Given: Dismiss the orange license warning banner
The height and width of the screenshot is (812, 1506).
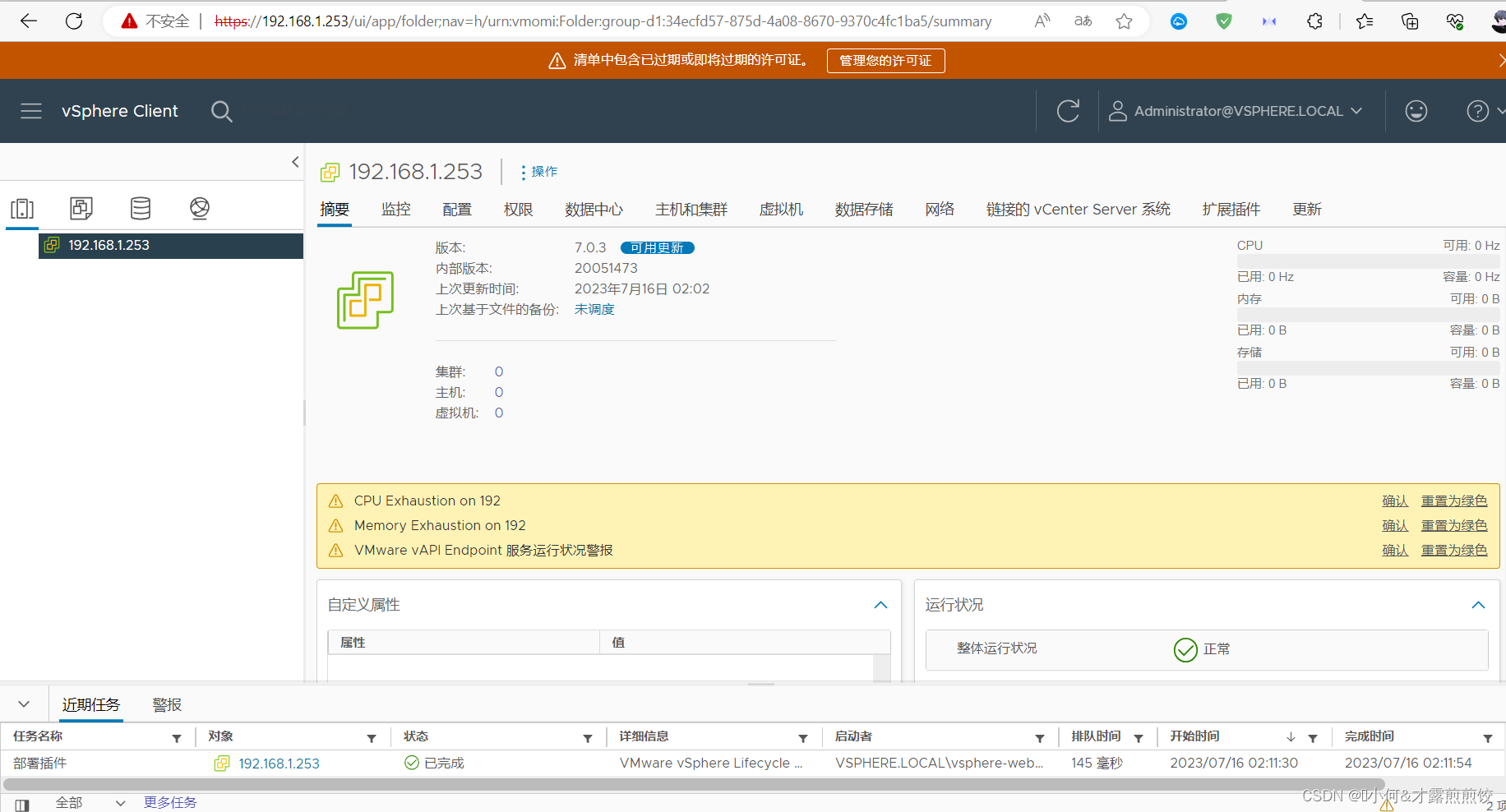Looking at the screenshot, I should 1501,60.
